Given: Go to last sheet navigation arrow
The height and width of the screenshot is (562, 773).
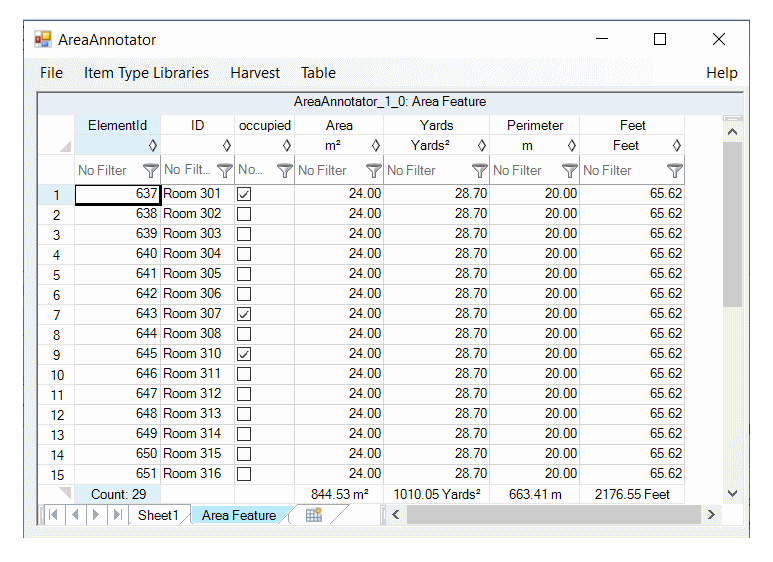Looking at the screenshot, I should pos(117,515).
